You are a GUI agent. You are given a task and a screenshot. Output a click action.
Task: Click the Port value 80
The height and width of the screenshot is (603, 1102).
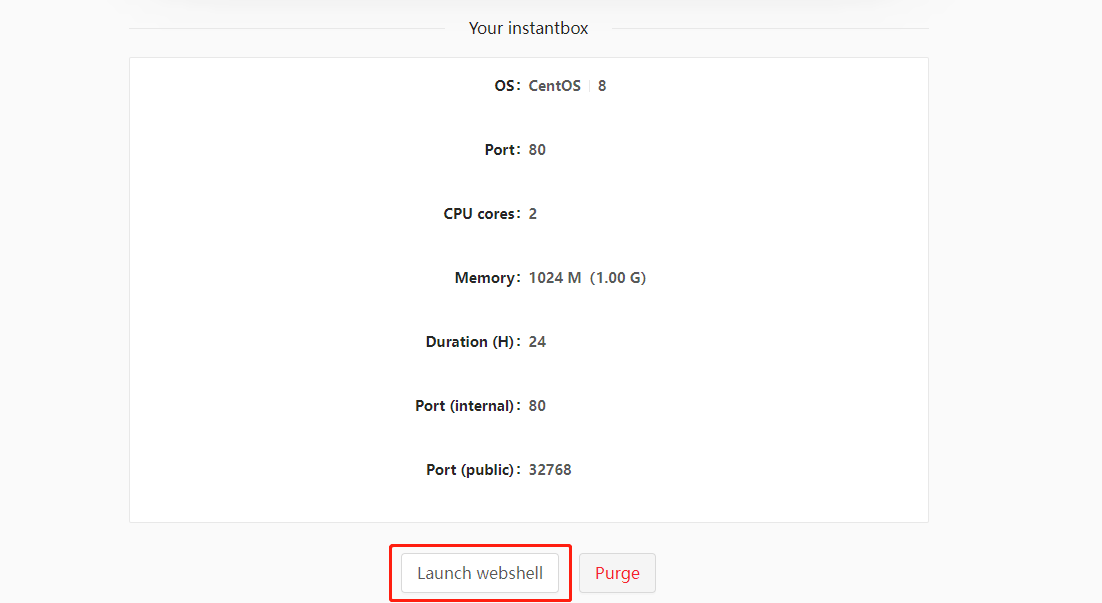pos(537,149)
